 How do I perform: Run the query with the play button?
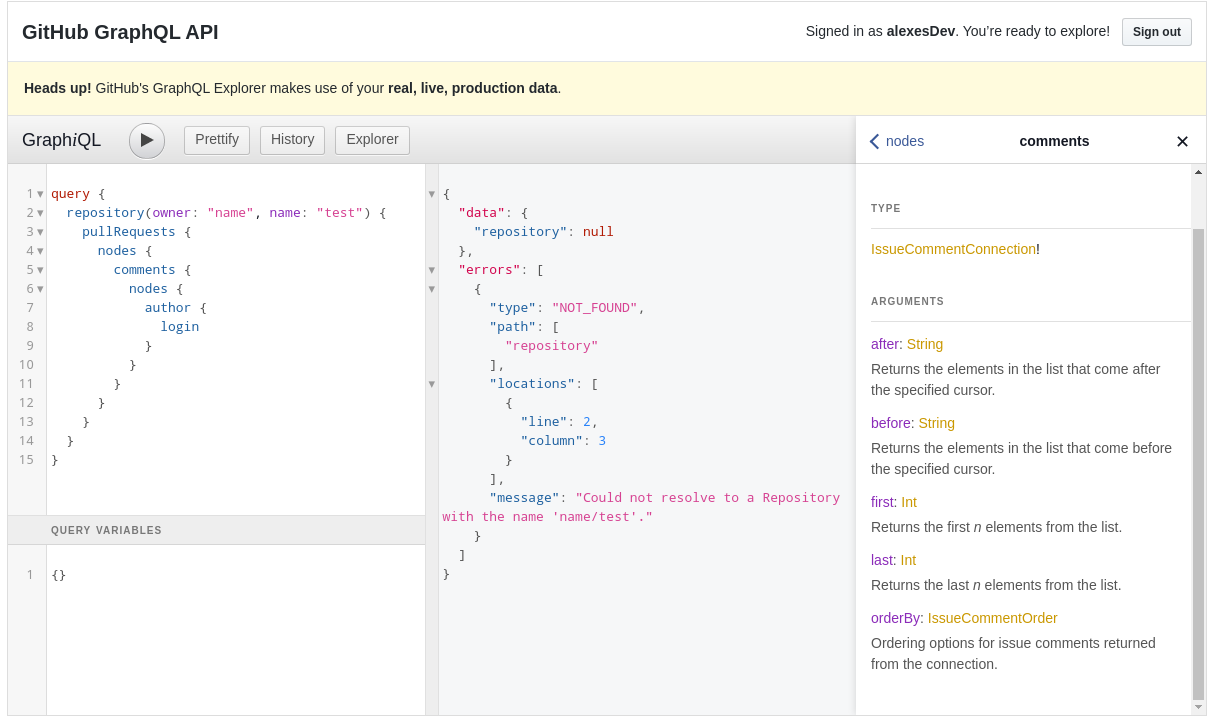147,141
